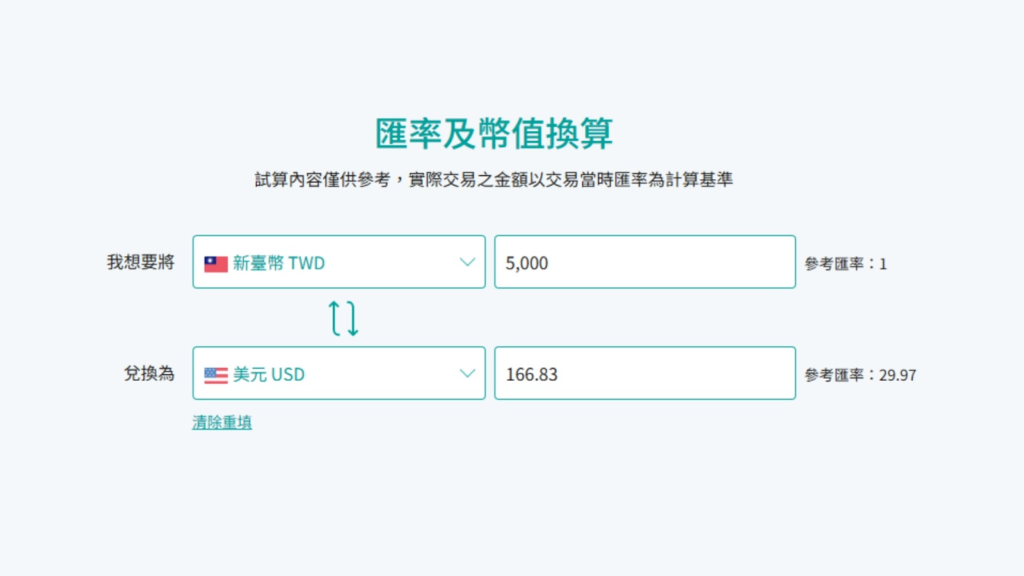Click the 參考匯率：29.97 reference rate label

862,373
